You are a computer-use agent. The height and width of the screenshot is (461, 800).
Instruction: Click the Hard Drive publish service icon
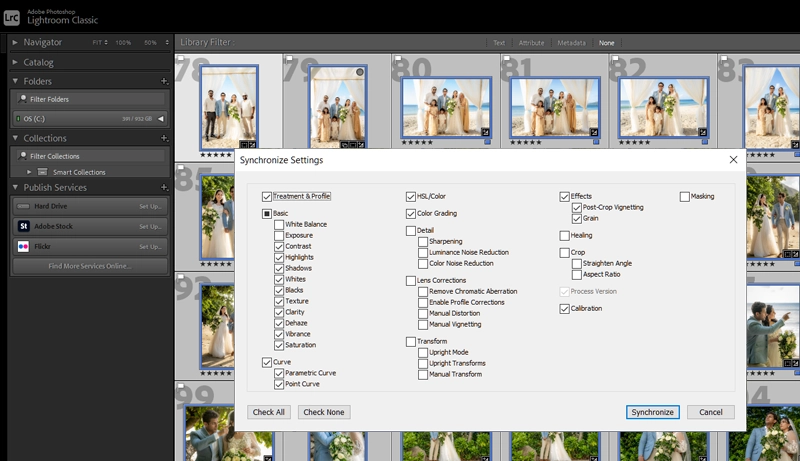click(x=23, y=206)
